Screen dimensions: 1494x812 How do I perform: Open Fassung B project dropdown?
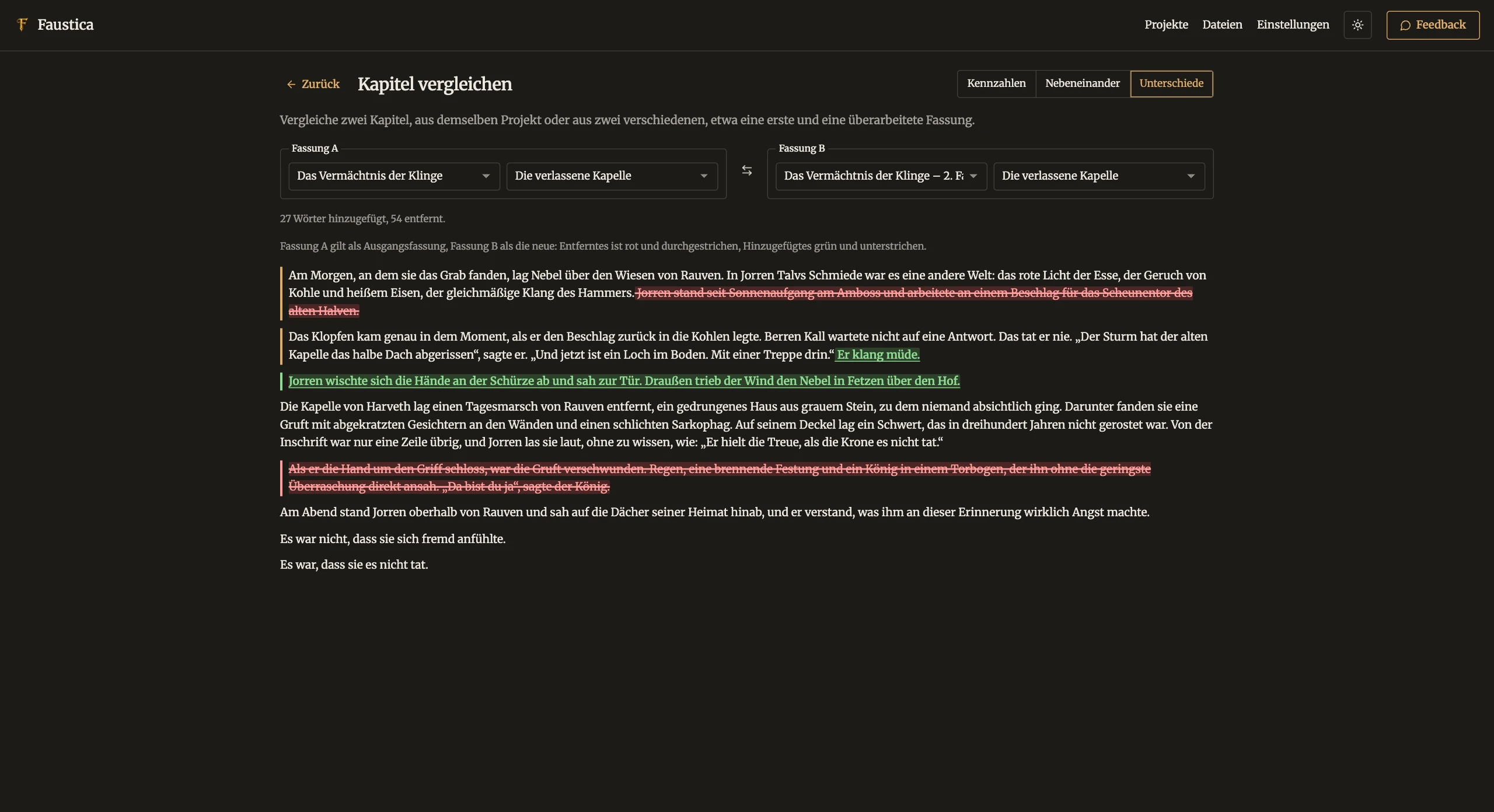pos(881,176)
